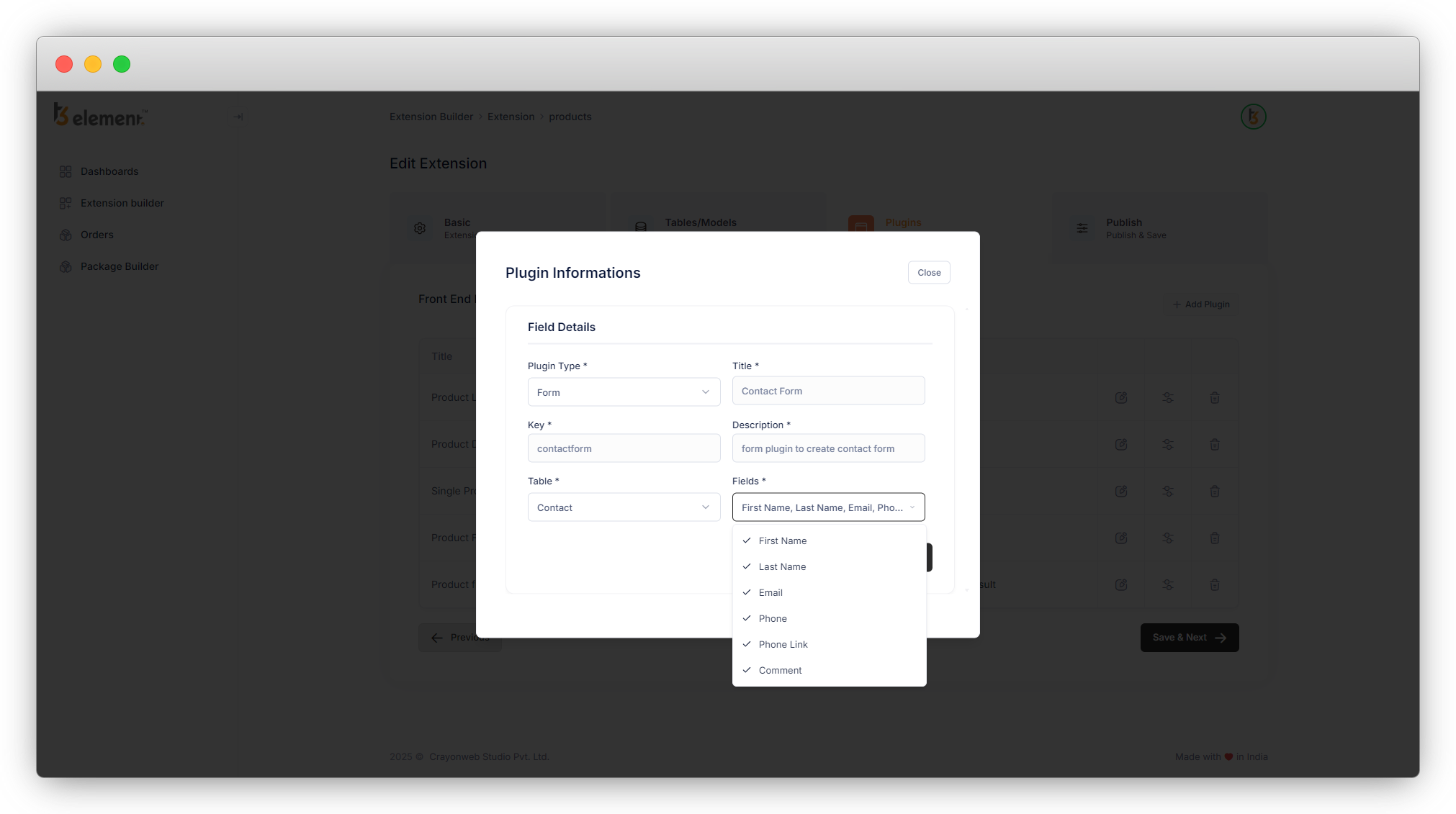
Task: Toggle the Comment field option
Action: pos(780,670)
